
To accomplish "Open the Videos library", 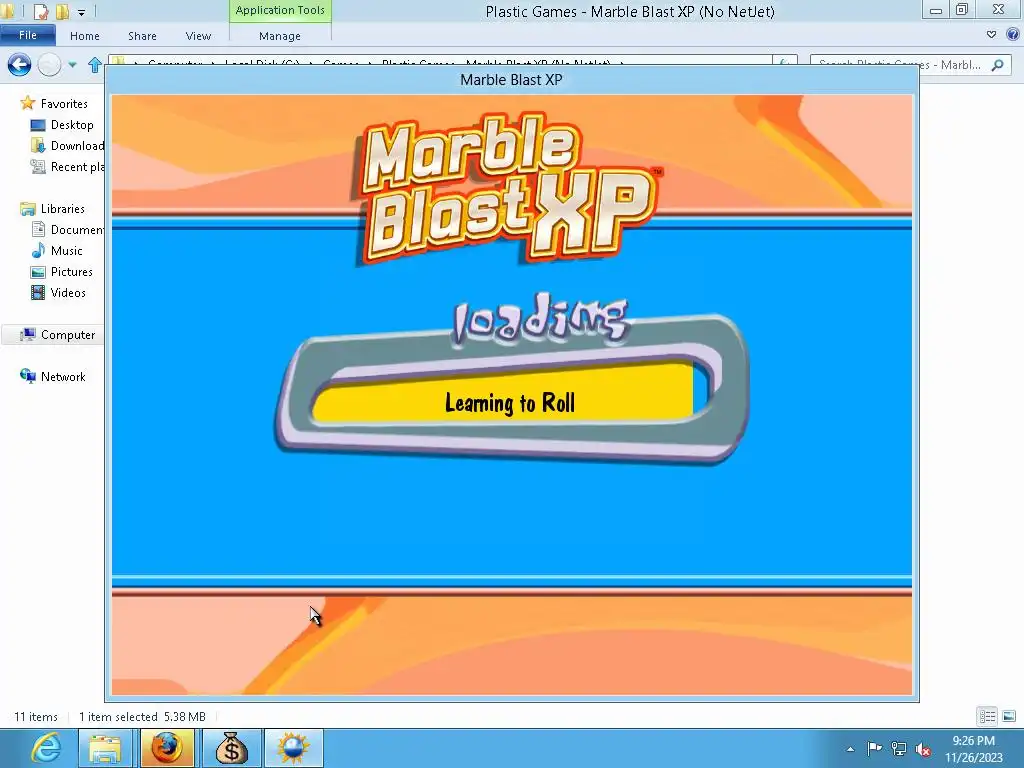I will [68, 293].
